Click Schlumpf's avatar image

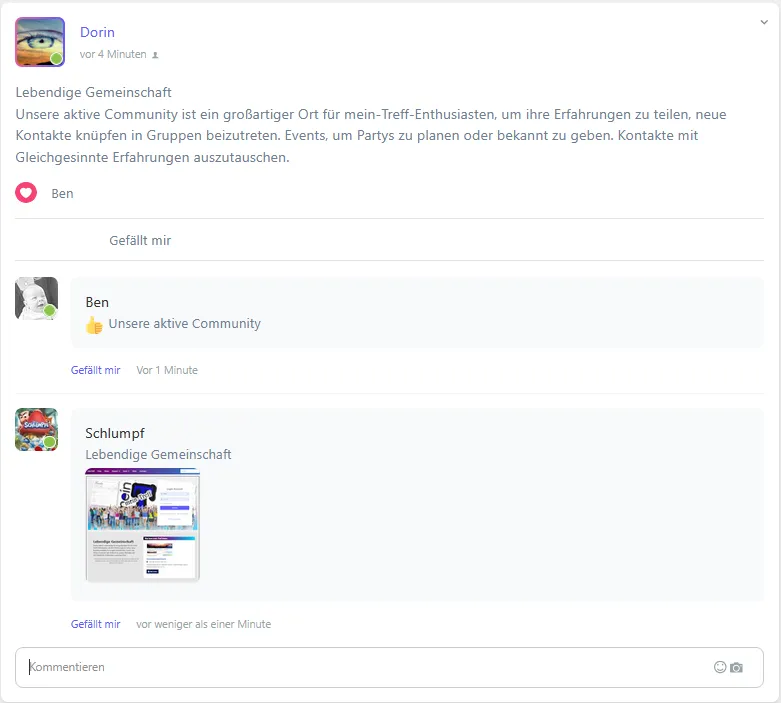[x=36, y=429]
